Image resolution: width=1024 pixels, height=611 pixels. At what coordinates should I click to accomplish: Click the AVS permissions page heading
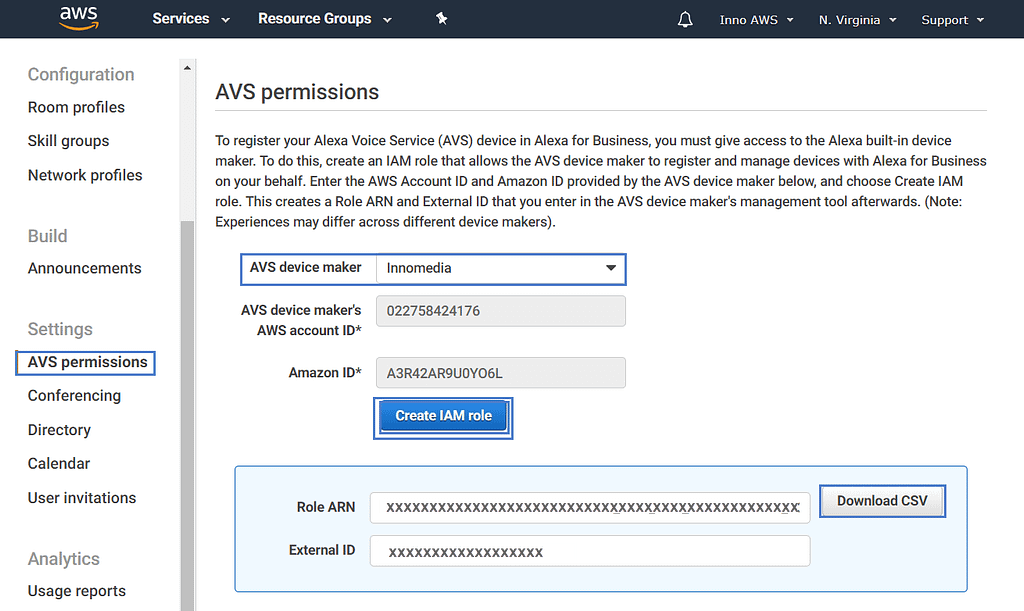(297, 92)
